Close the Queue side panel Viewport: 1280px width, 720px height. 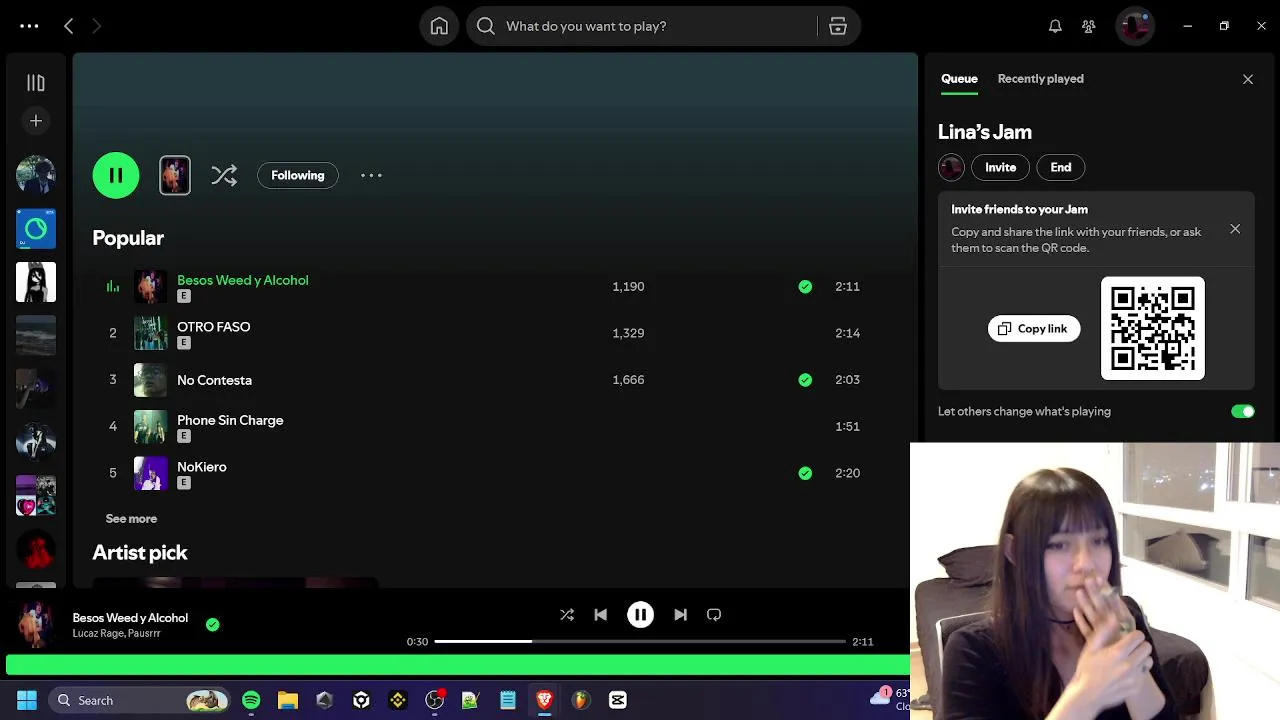(x=1248, y=79)
